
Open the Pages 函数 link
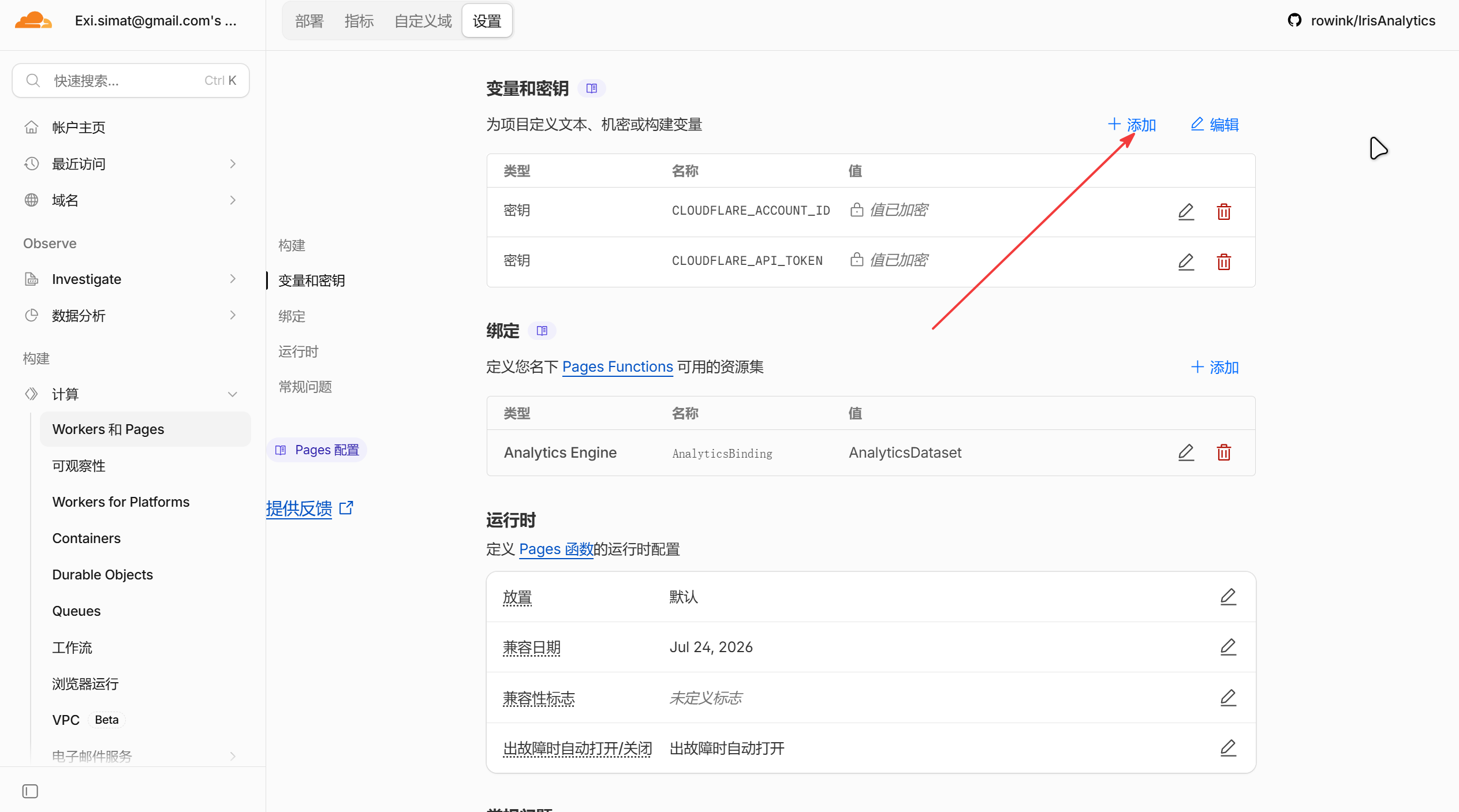pos(557,549)
